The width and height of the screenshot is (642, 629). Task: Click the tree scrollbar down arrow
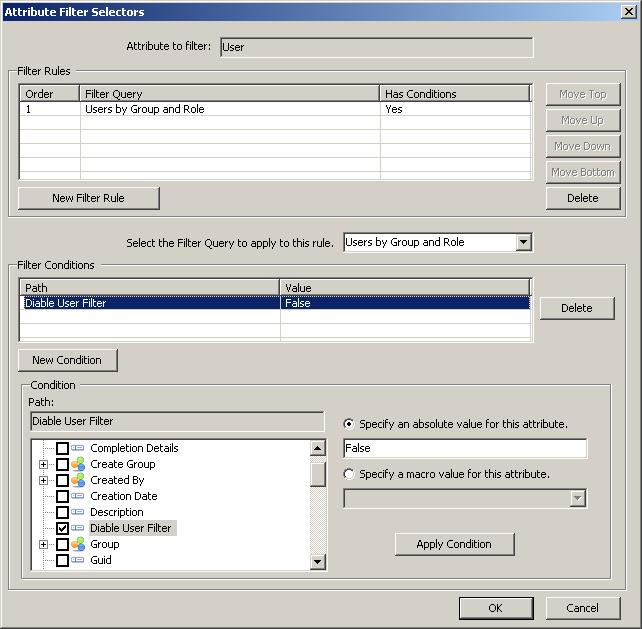click(x=318, y=562)
